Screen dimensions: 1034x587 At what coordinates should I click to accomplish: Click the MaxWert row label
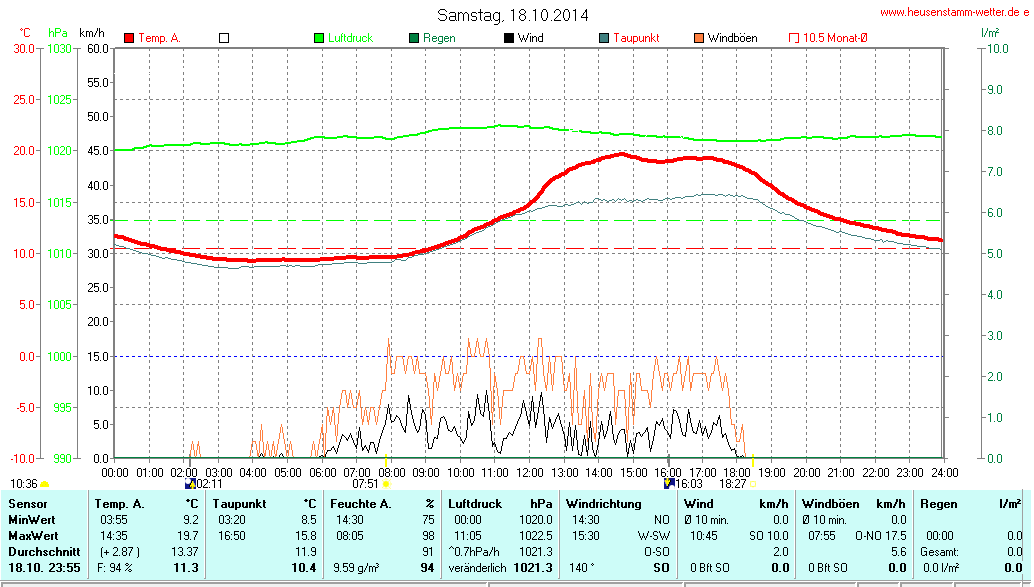coord(33,536)
